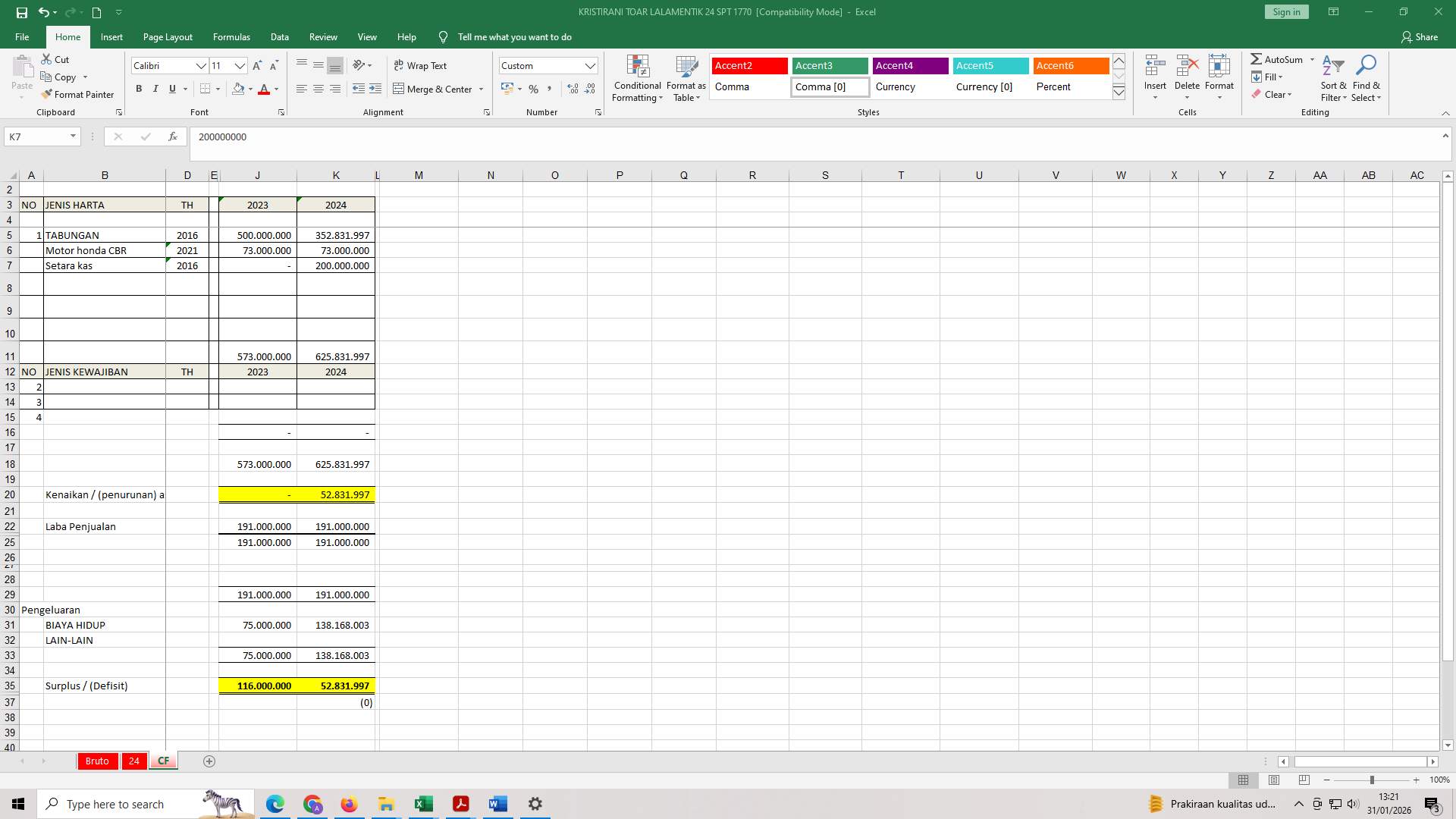
Task: Open the AutoSum function
Action: (x=1282, y=59)
